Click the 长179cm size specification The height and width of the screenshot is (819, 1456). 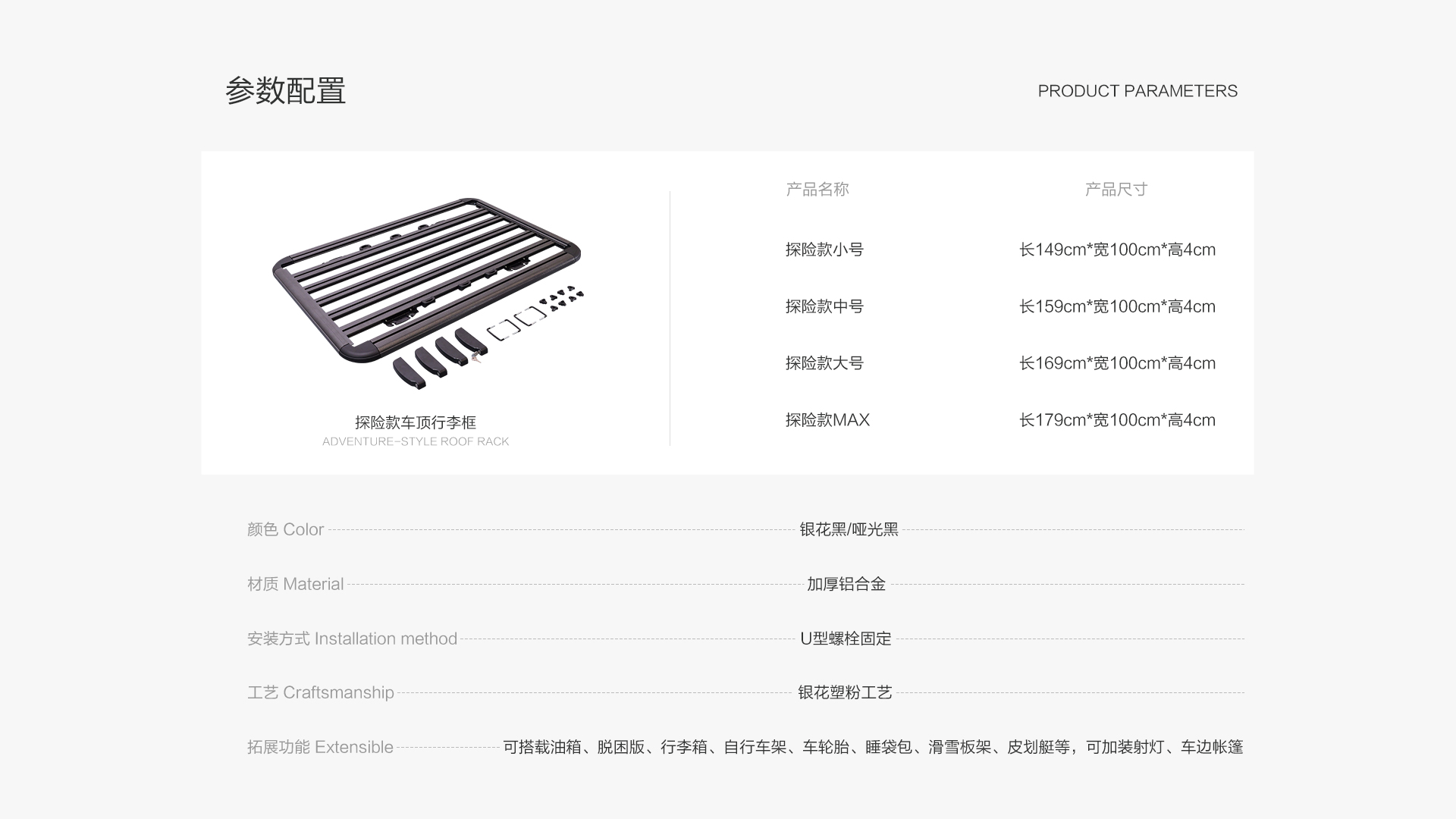pos(1117,420)
